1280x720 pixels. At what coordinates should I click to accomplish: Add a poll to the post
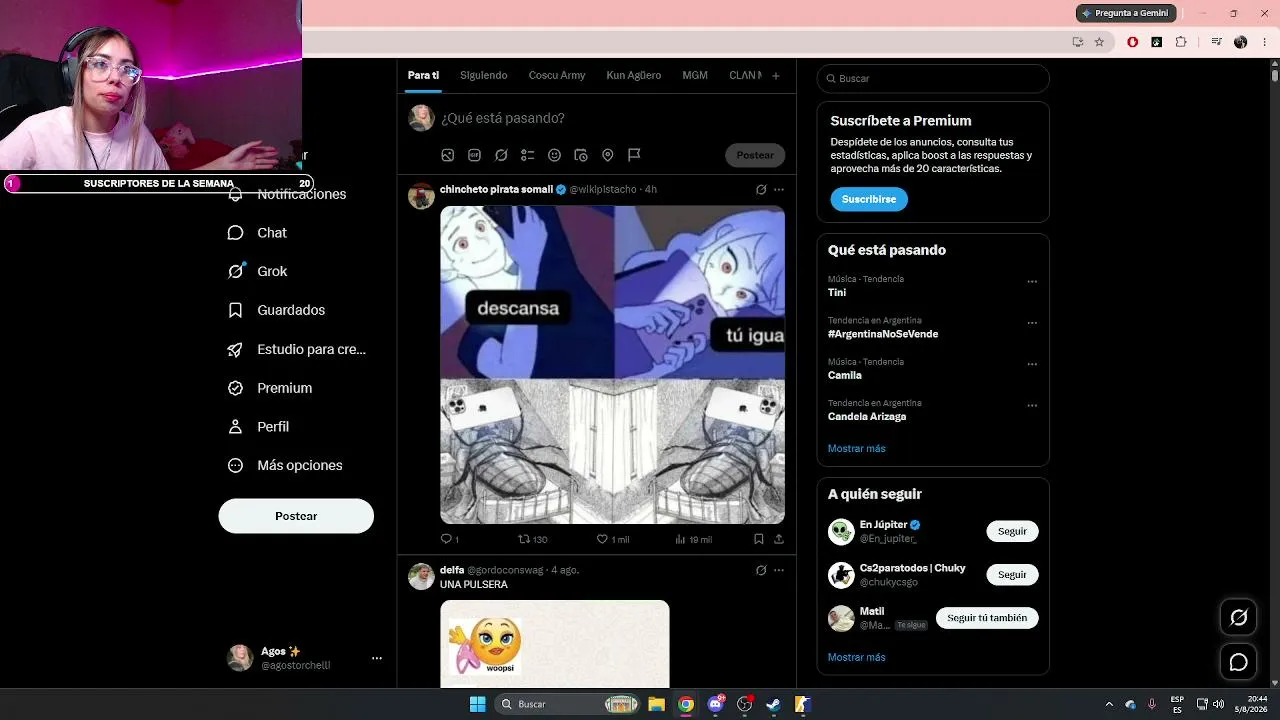(x=528, y=155)
